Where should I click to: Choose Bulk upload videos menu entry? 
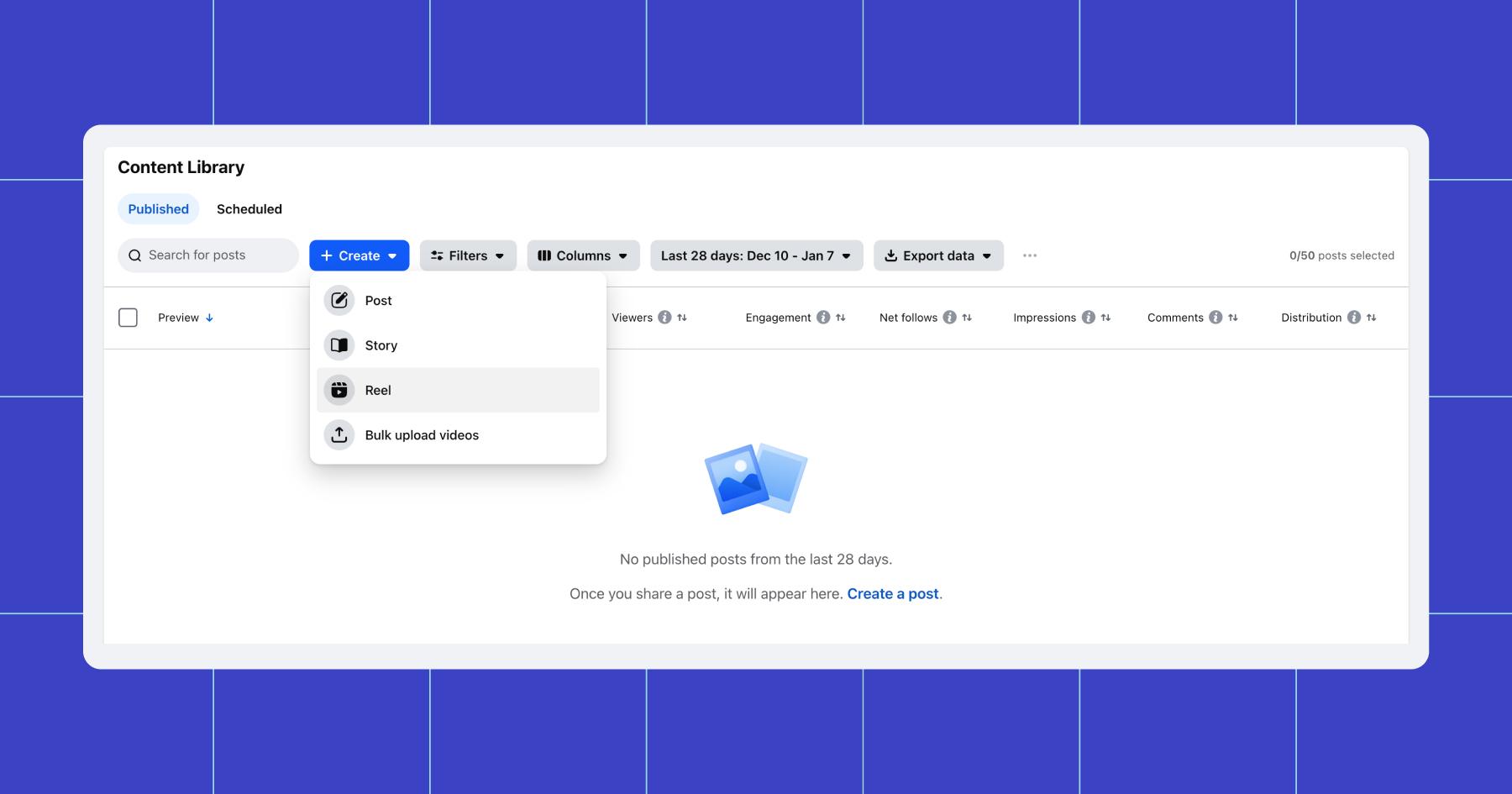[x=458, y=434]
